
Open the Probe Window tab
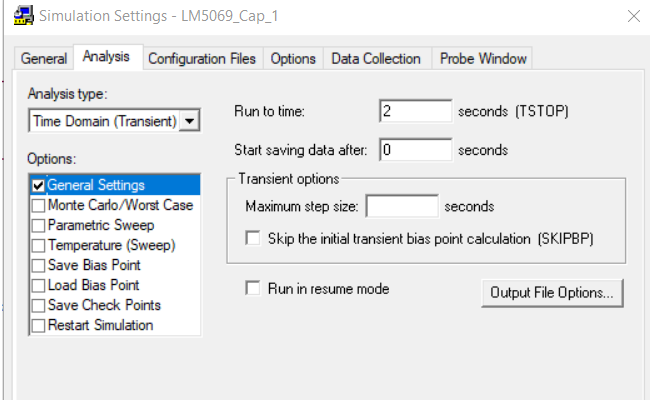[482, 59]
